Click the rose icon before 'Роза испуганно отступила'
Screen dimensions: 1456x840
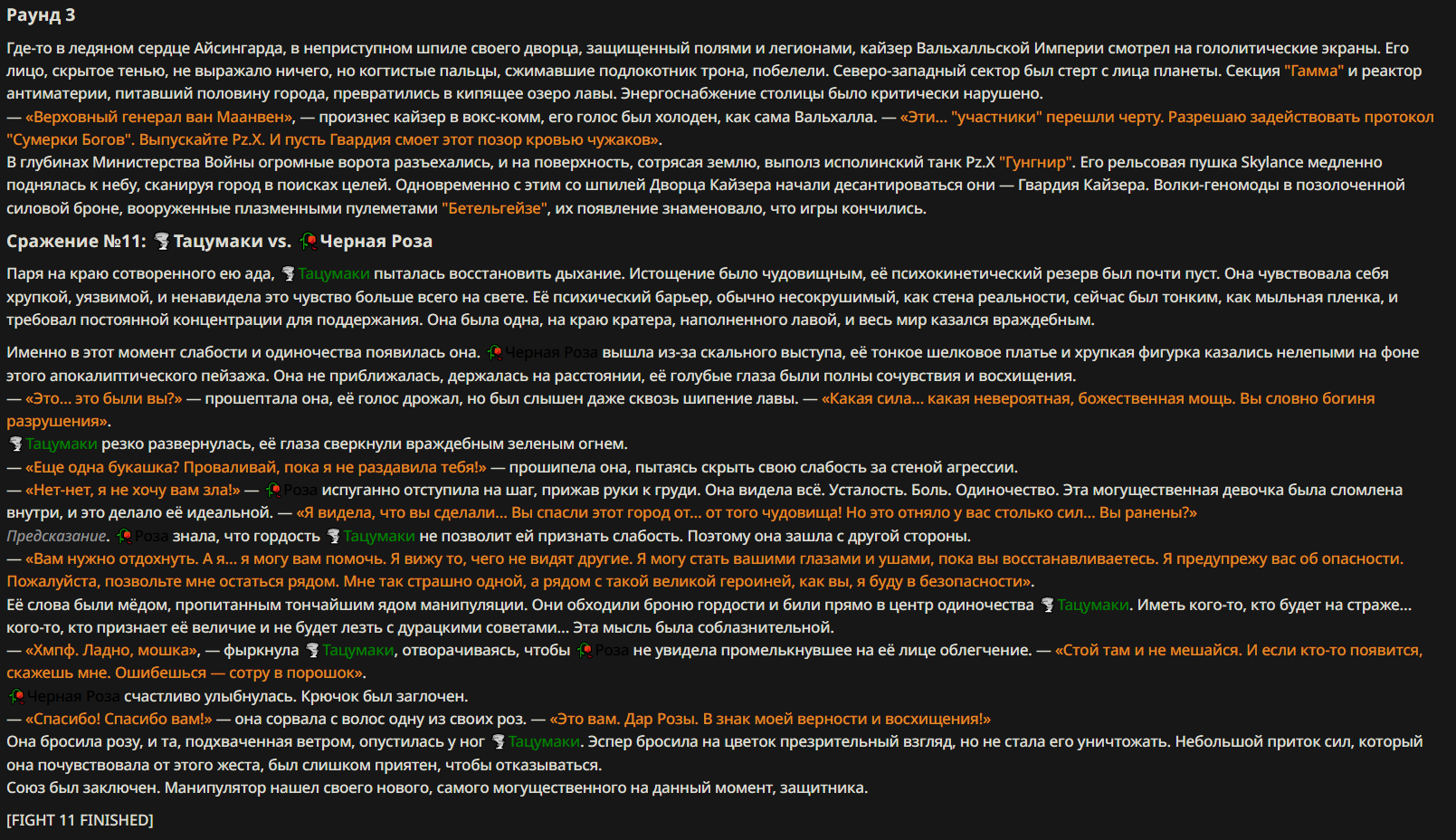[x=273, y=490]
